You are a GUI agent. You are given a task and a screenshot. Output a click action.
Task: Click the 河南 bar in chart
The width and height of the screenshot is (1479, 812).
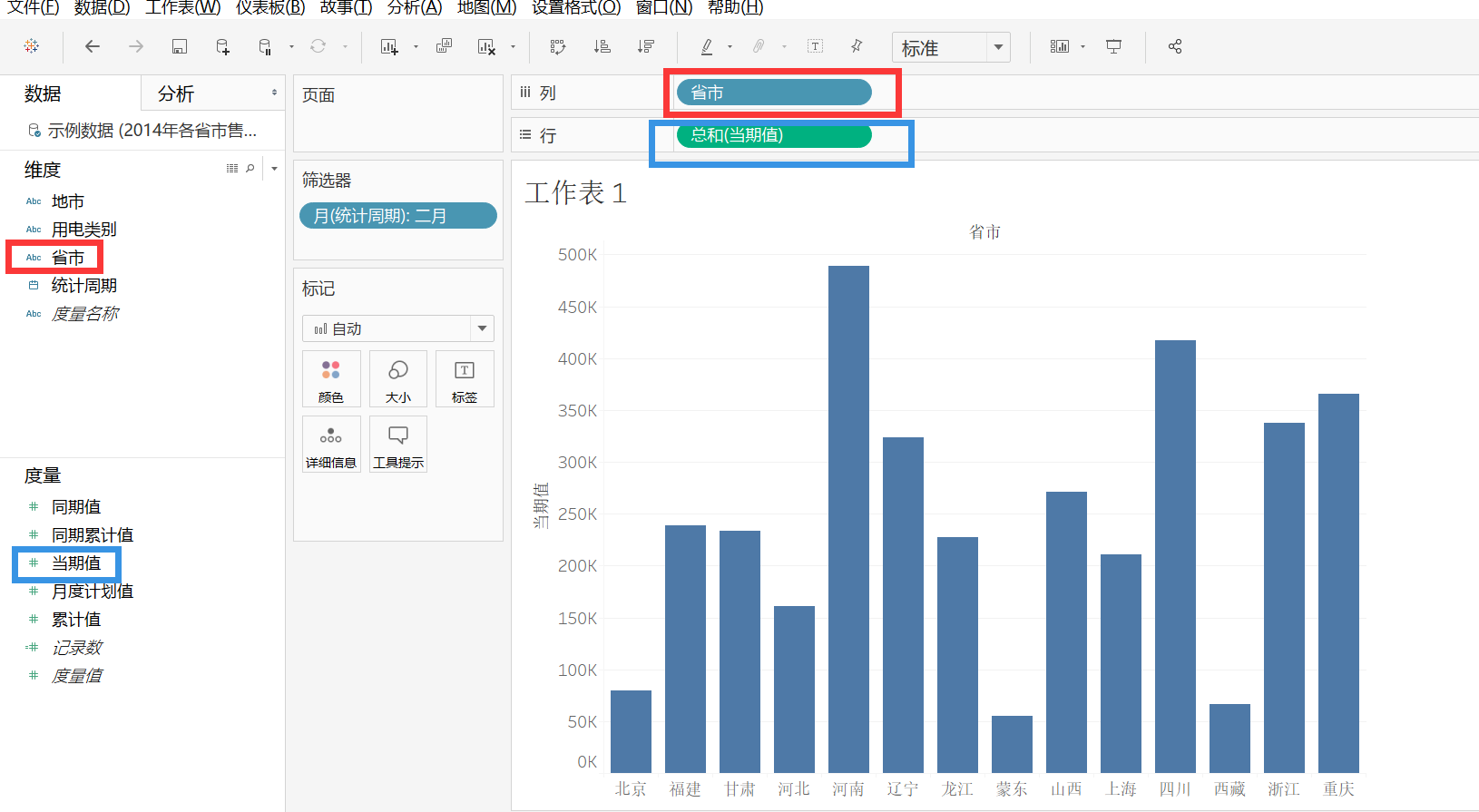point(848,519)
